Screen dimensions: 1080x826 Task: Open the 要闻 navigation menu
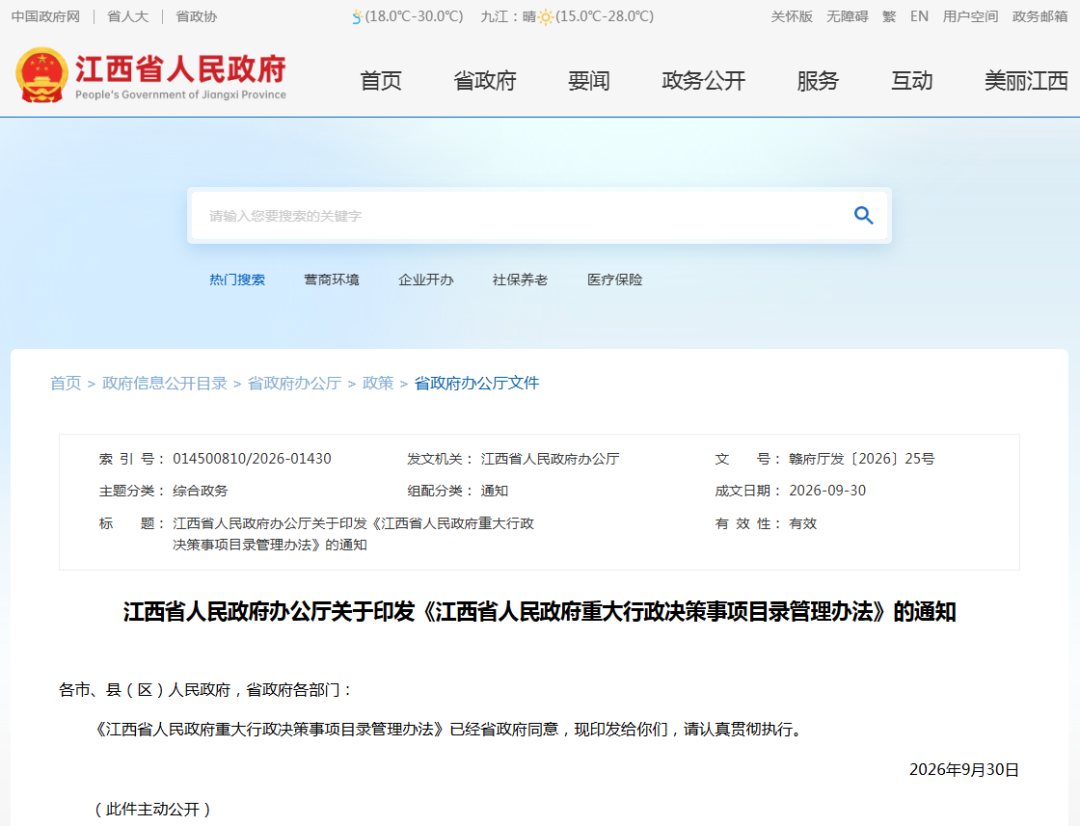[x=589, y=81]
